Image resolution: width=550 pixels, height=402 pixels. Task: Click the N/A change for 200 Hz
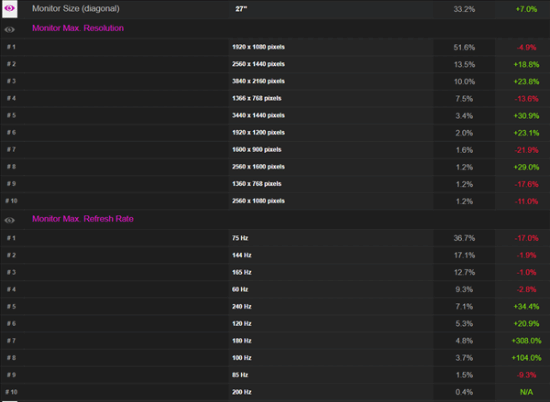pos(526,392)
